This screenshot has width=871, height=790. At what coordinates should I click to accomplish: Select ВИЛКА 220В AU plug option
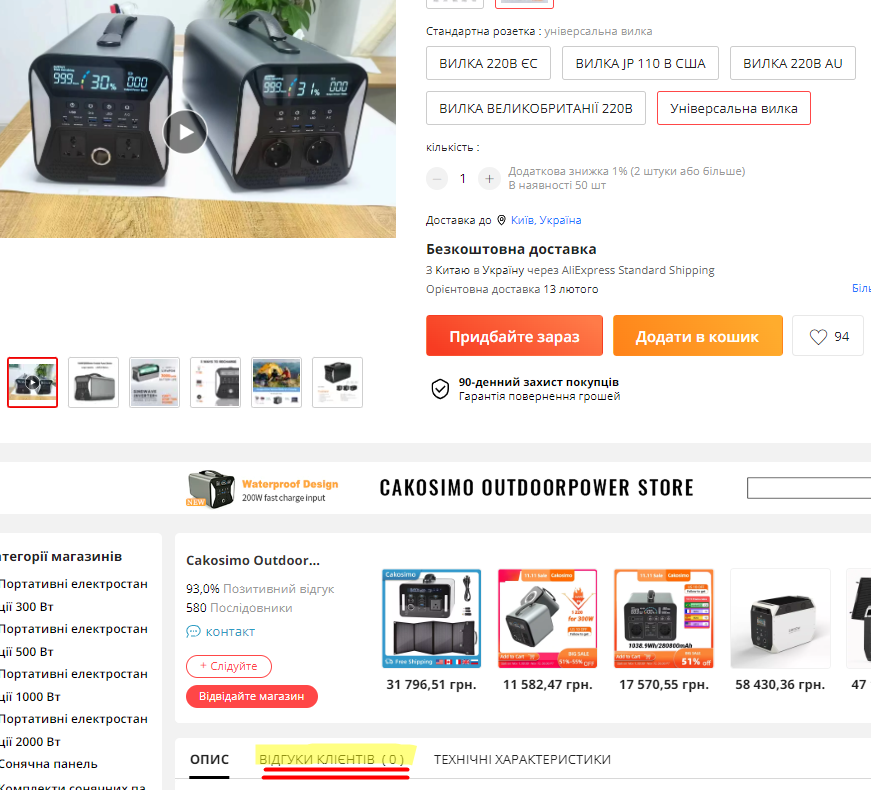click(x=792, y=63)
